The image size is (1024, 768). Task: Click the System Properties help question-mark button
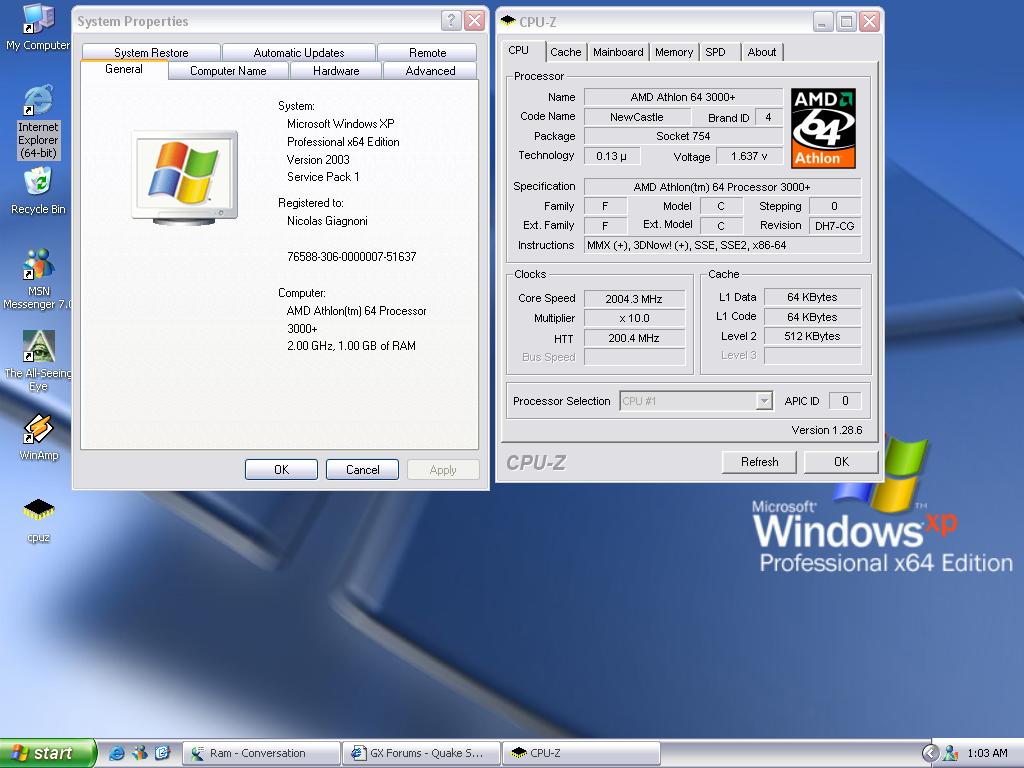(x=451, y=21)
